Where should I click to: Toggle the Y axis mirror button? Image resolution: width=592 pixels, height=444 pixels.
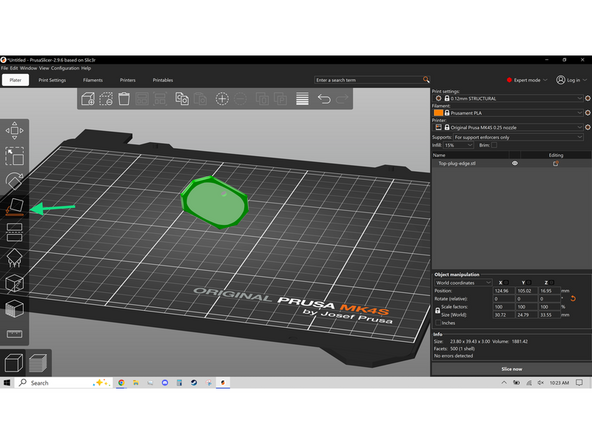(x=529, y=282)
